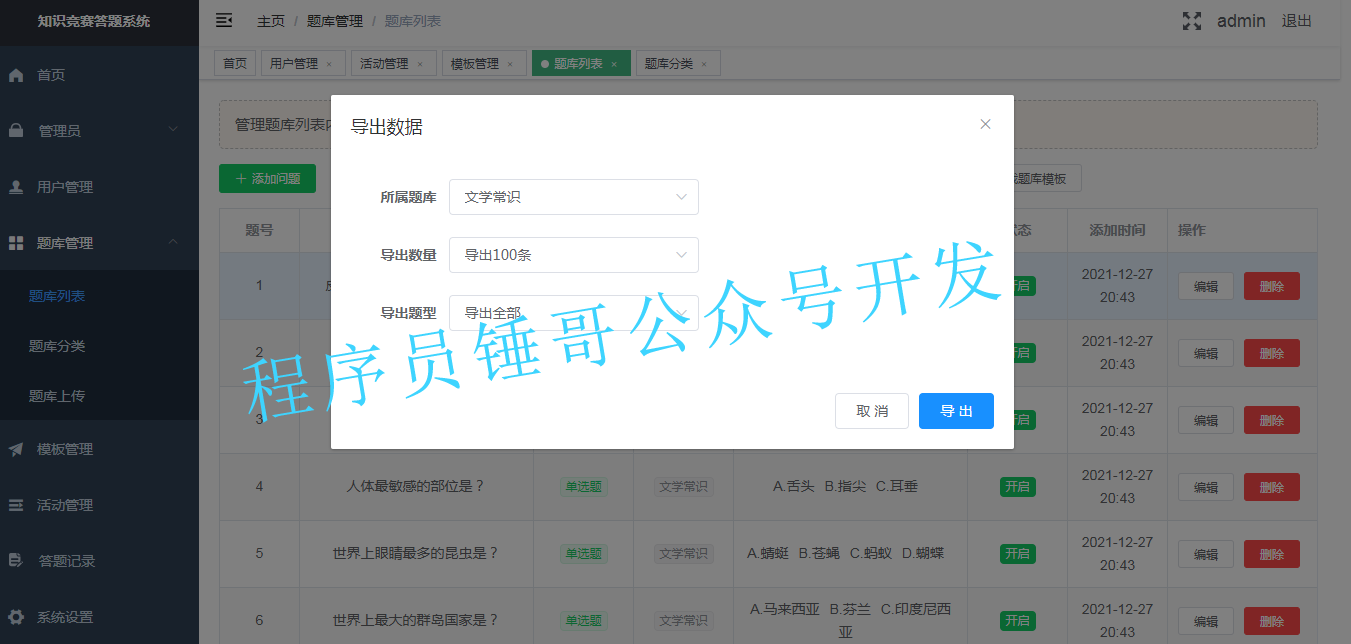Click question text 世界上最大的群岛国家是？
Viewport: 1351px width, 644px height.
(x=416, y=620)
